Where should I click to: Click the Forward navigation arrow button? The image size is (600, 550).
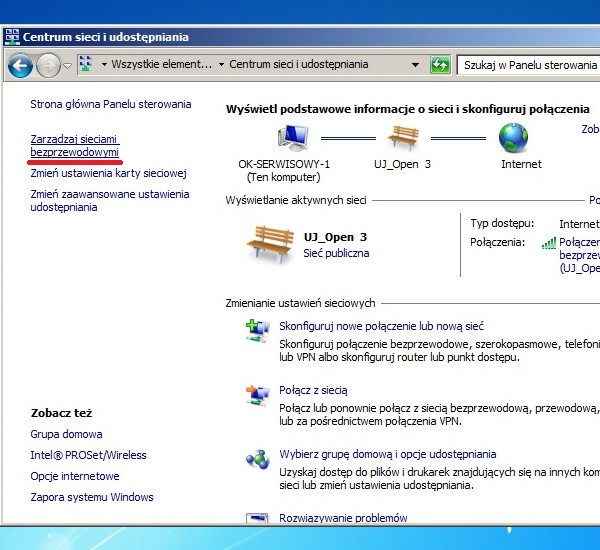47,65
